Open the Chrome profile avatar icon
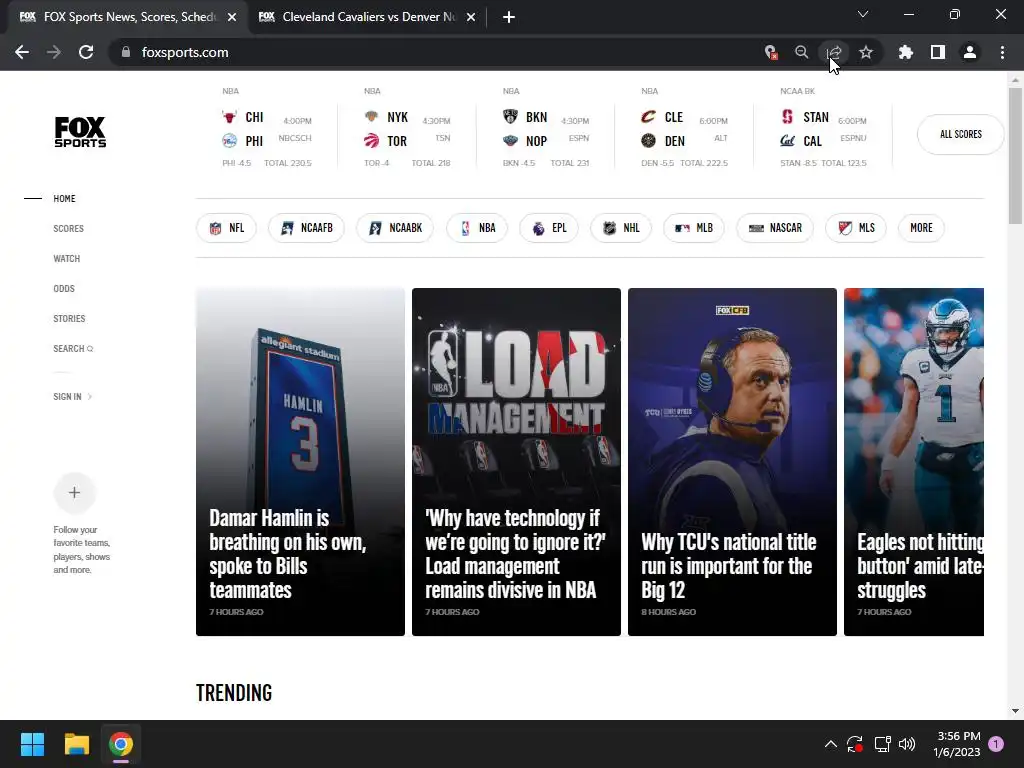The width and height of the screenshot is (1024, 768). tap(970, 52)
